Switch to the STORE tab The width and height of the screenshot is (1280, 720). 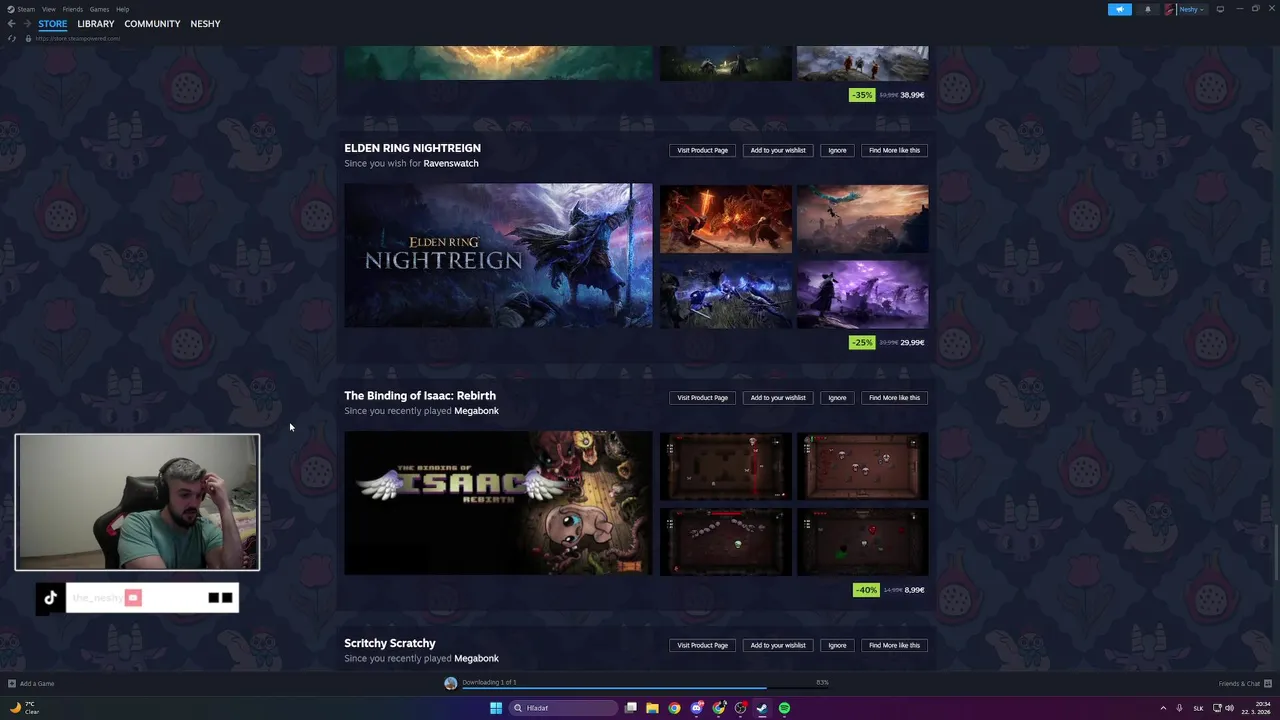[x=53, y=24]
